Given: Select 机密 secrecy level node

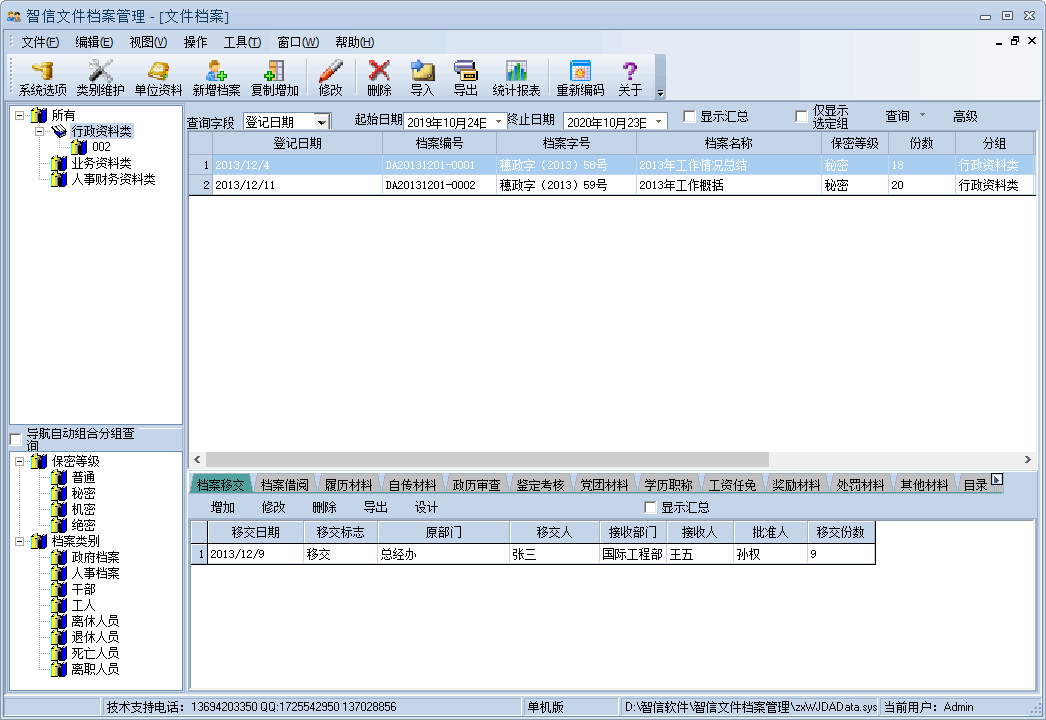Looking at the screenshot, I should point(83,509).
